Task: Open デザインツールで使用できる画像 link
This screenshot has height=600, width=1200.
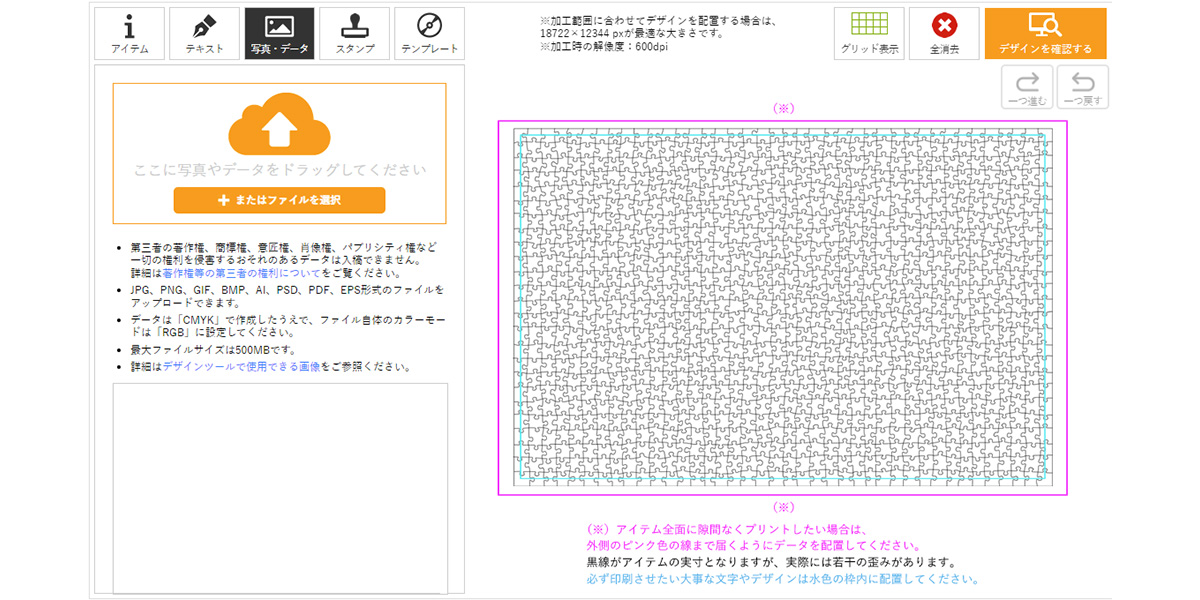Action: tap(241, 367)
